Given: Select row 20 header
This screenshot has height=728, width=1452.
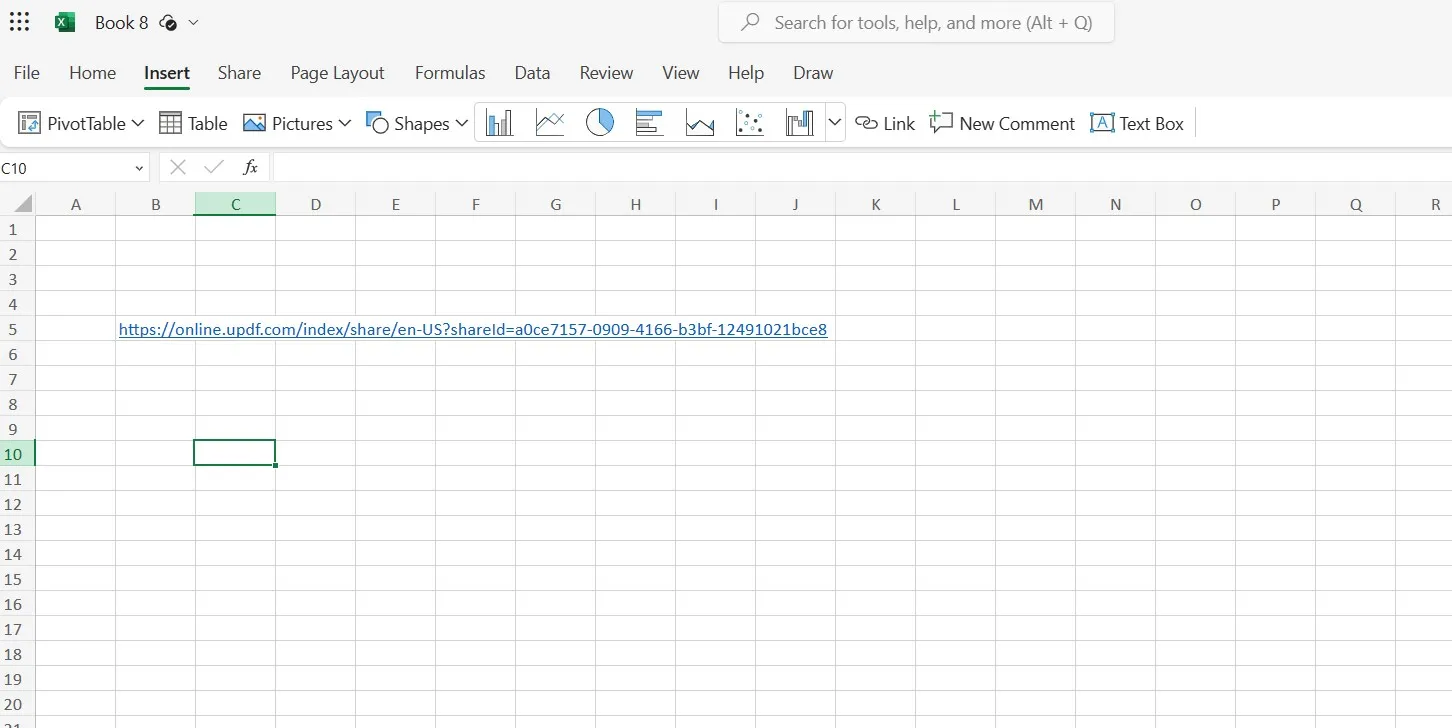Looking at the screenshot, I should [x=16, y=704].
